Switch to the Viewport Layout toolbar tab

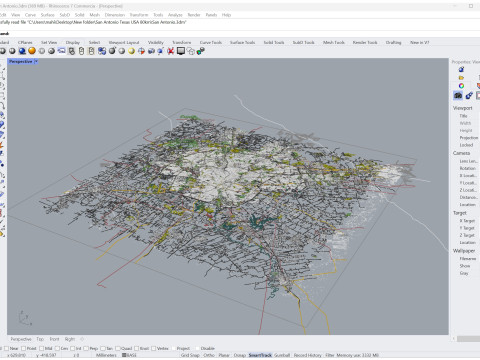(x=124, y=42)
